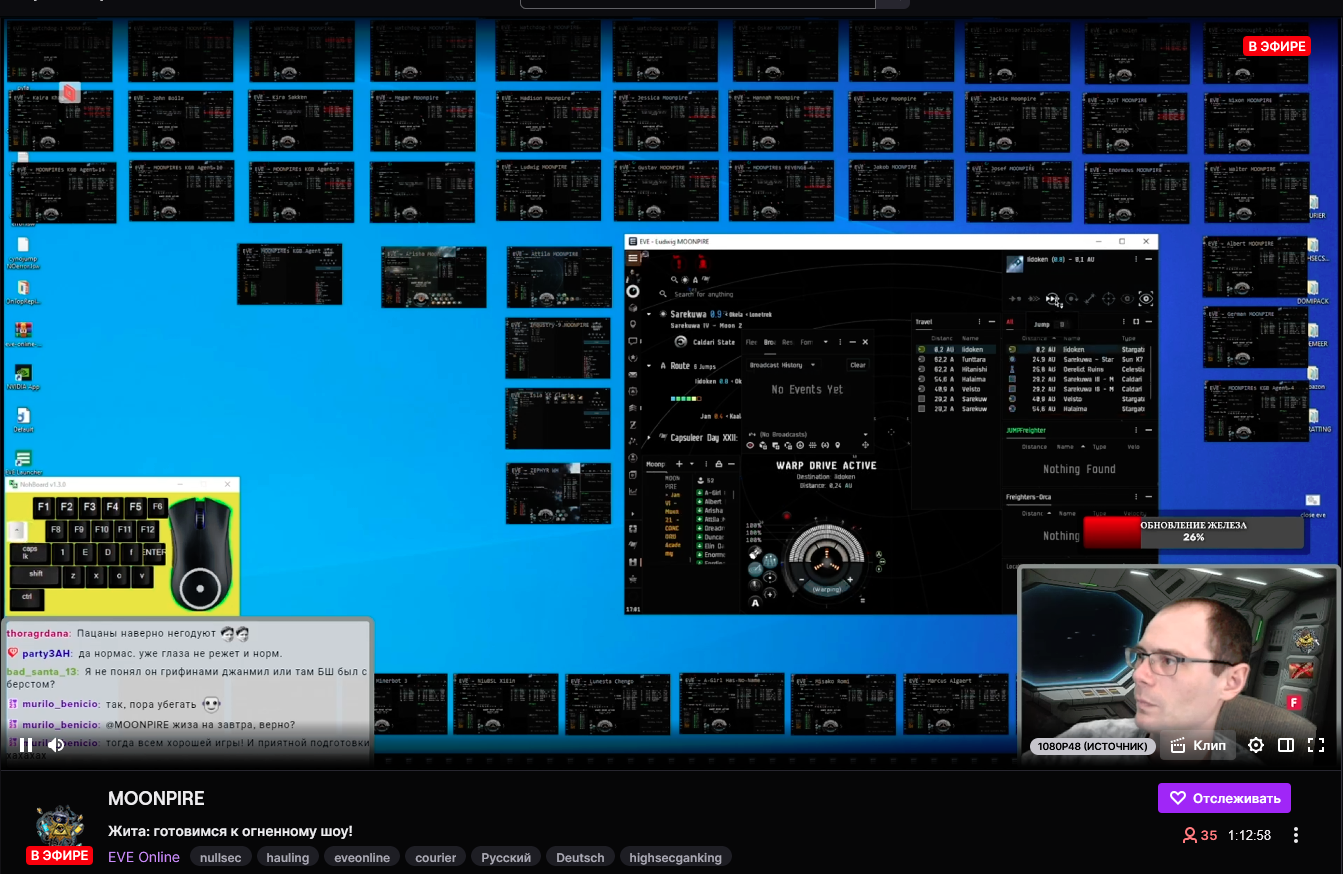Viewport: 1343px width, 874px height.
Task: Click the Search for anything field
Action: (704, 294)
